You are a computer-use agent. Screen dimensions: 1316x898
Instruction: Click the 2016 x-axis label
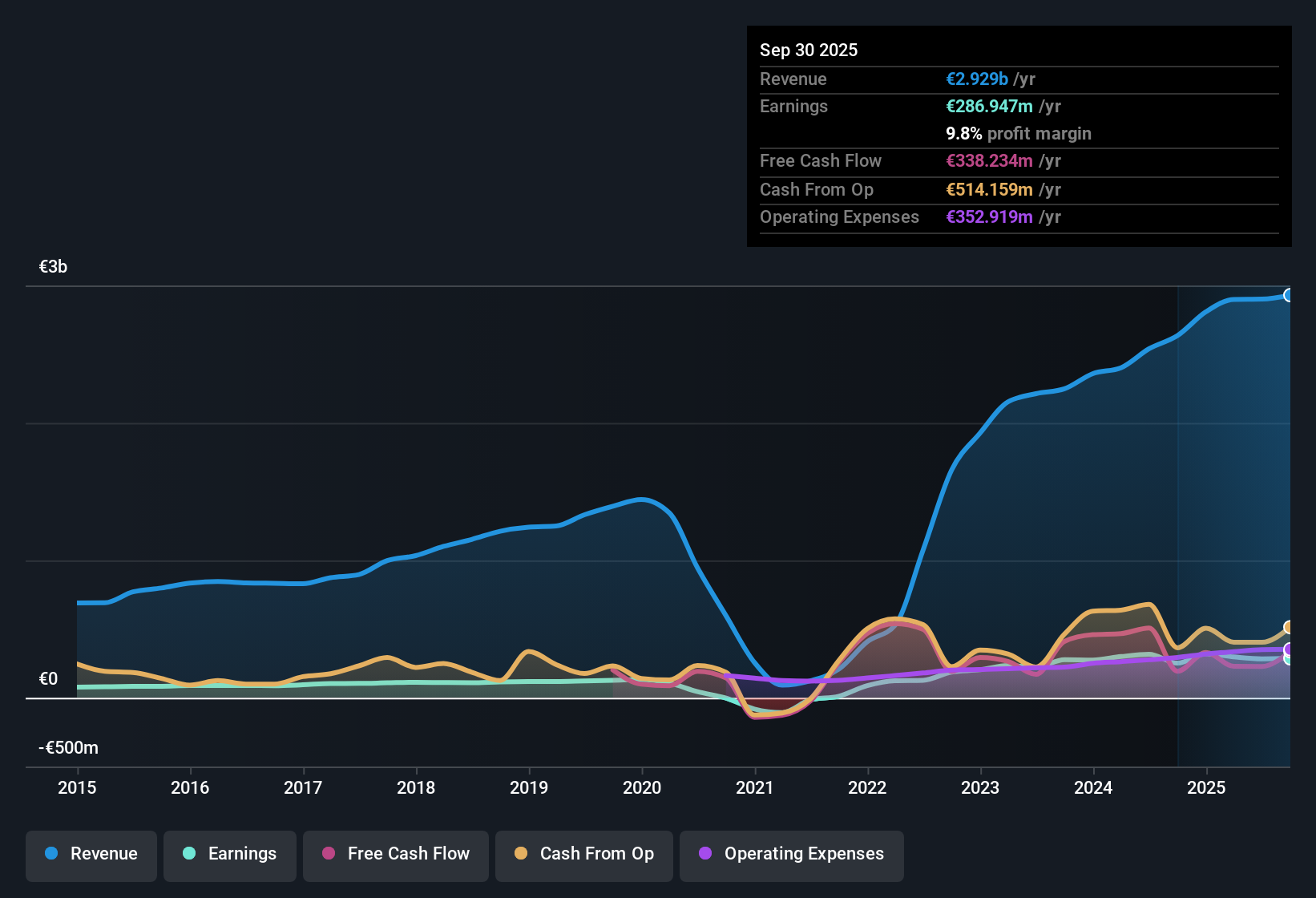(190, 788)
